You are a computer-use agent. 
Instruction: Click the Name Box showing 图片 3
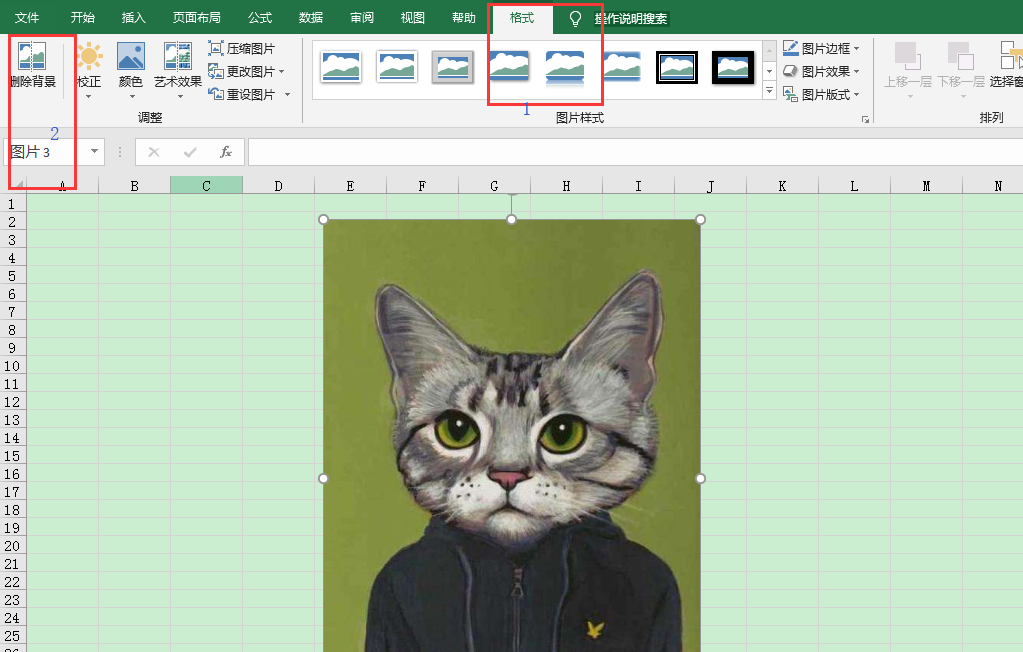44,152
